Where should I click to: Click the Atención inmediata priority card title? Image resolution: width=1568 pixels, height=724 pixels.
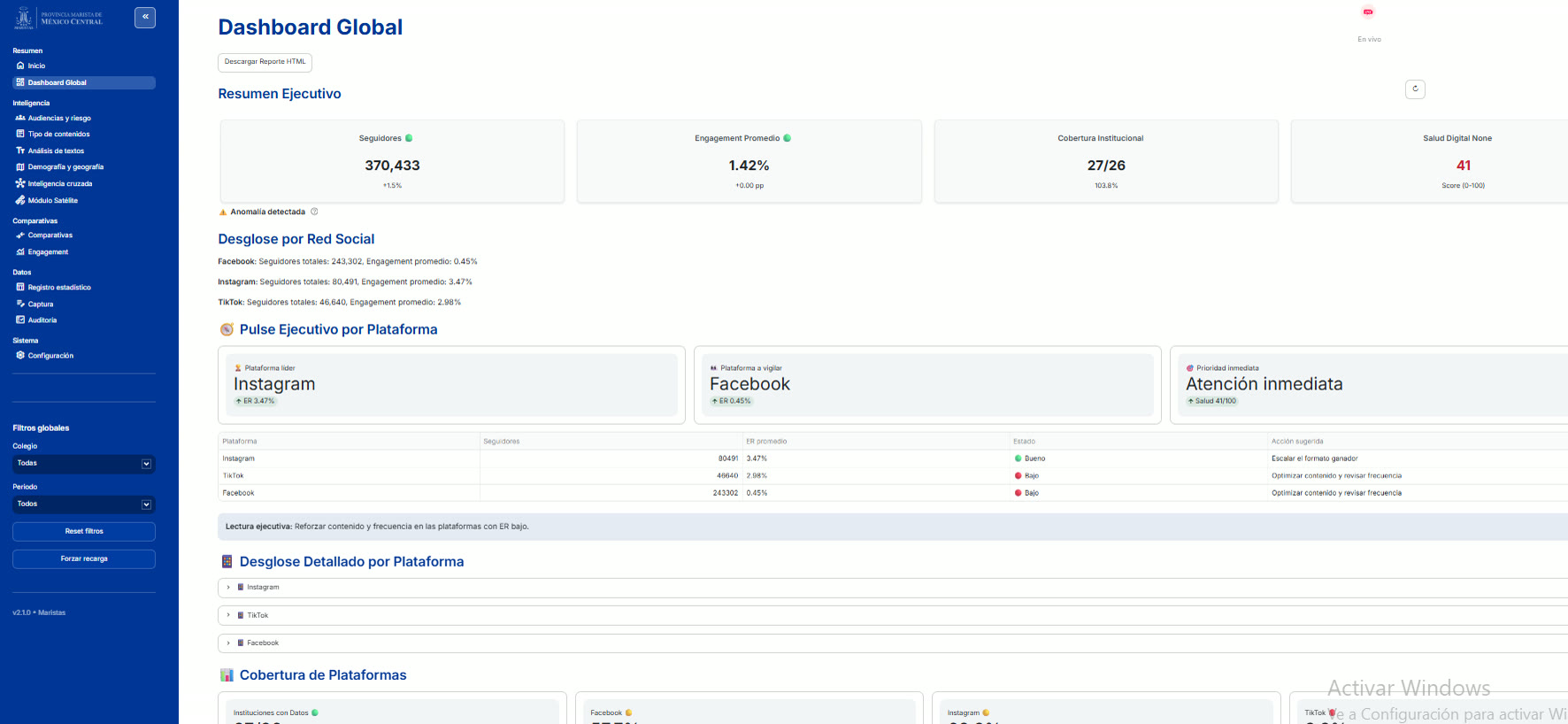click(1264, 384)
